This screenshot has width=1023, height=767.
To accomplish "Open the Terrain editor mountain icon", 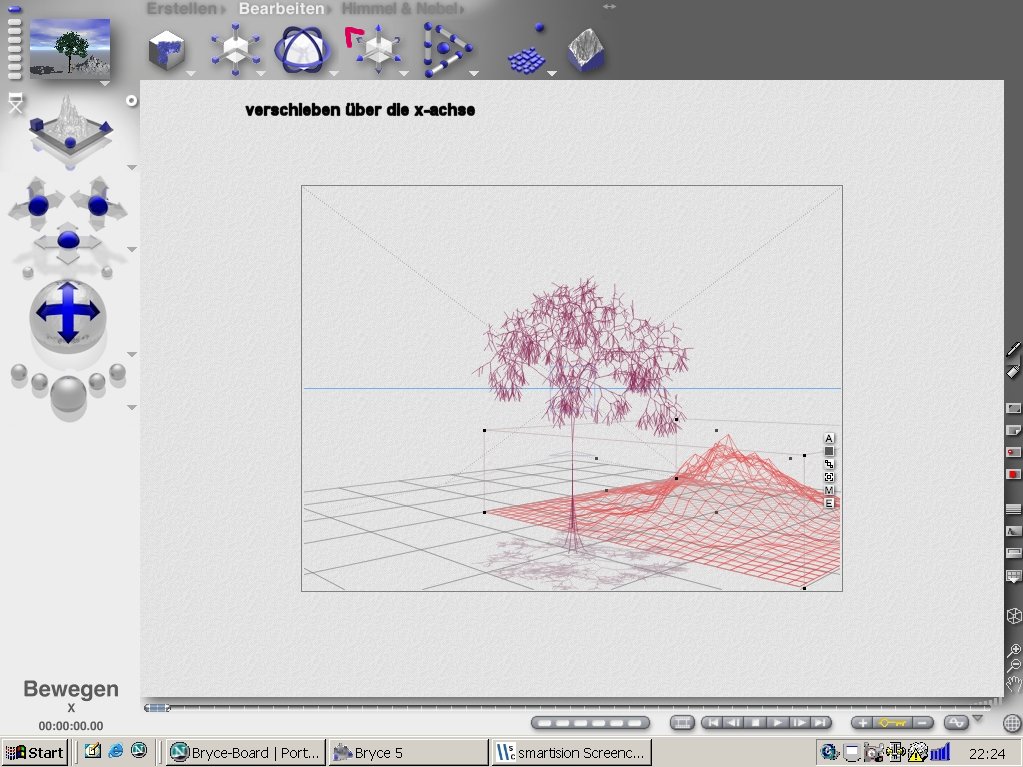I will tap(587, 50).
